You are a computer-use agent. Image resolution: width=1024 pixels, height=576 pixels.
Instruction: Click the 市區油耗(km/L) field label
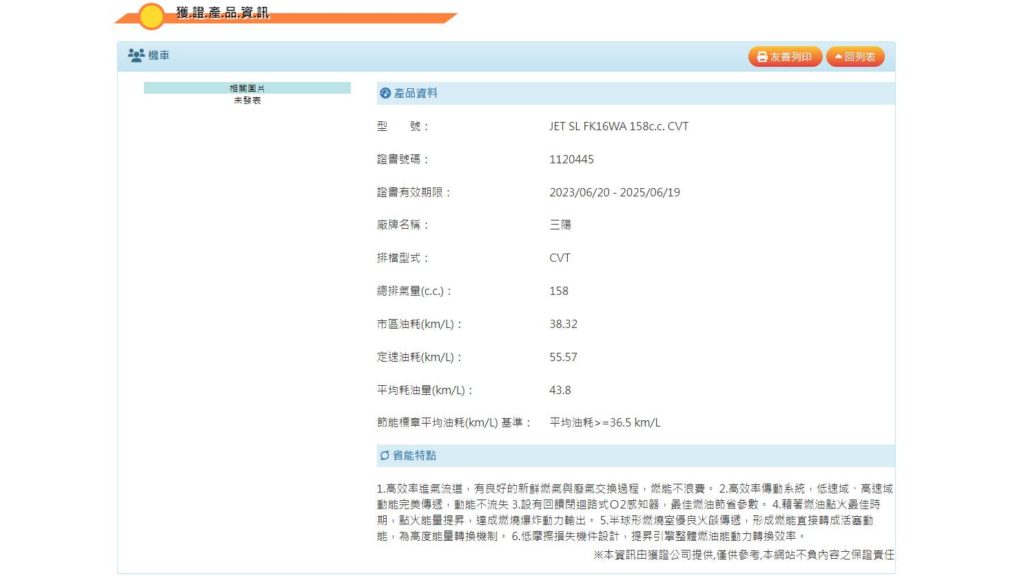[x=419, y=324]
